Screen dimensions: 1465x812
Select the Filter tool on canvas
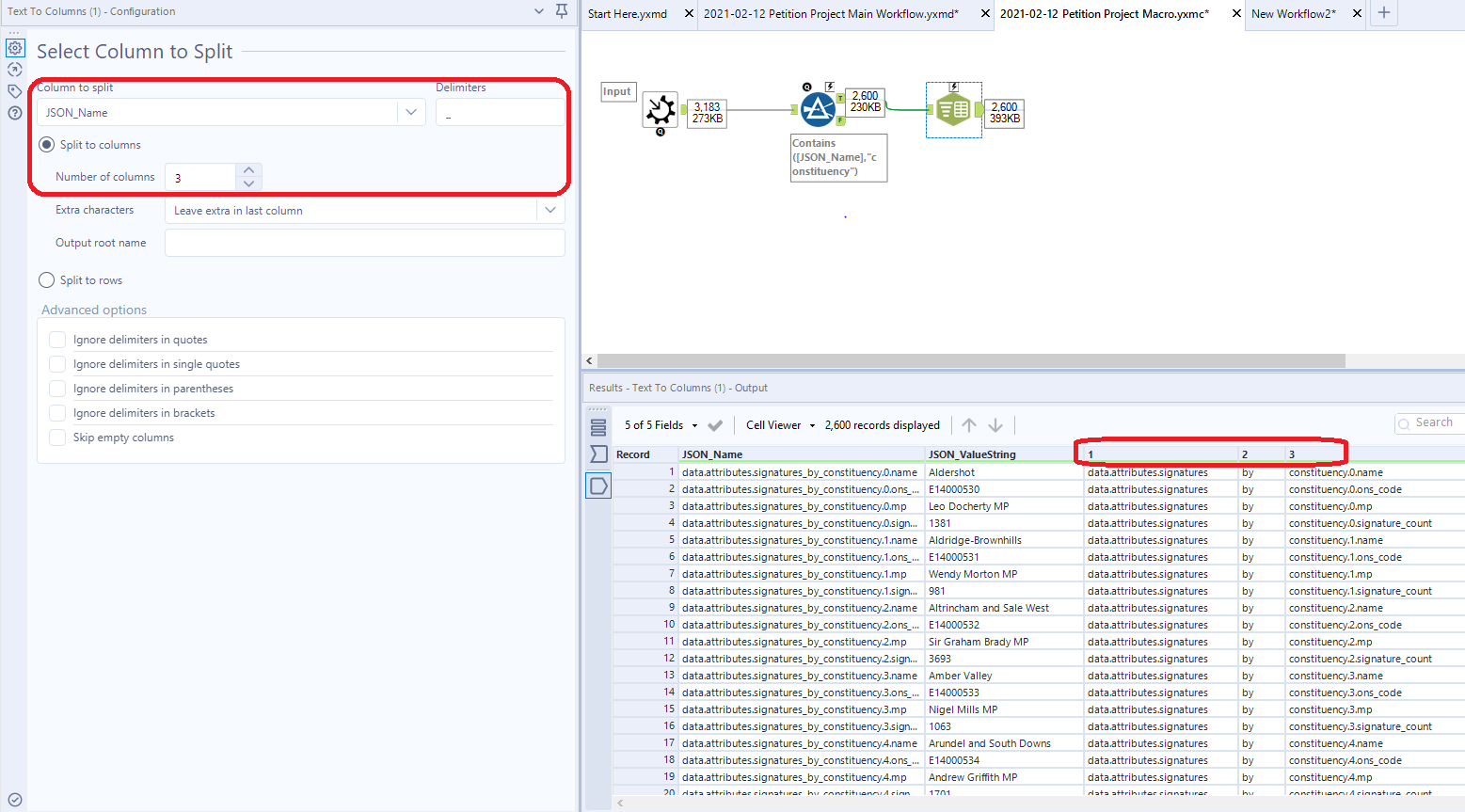click(818, 109)
